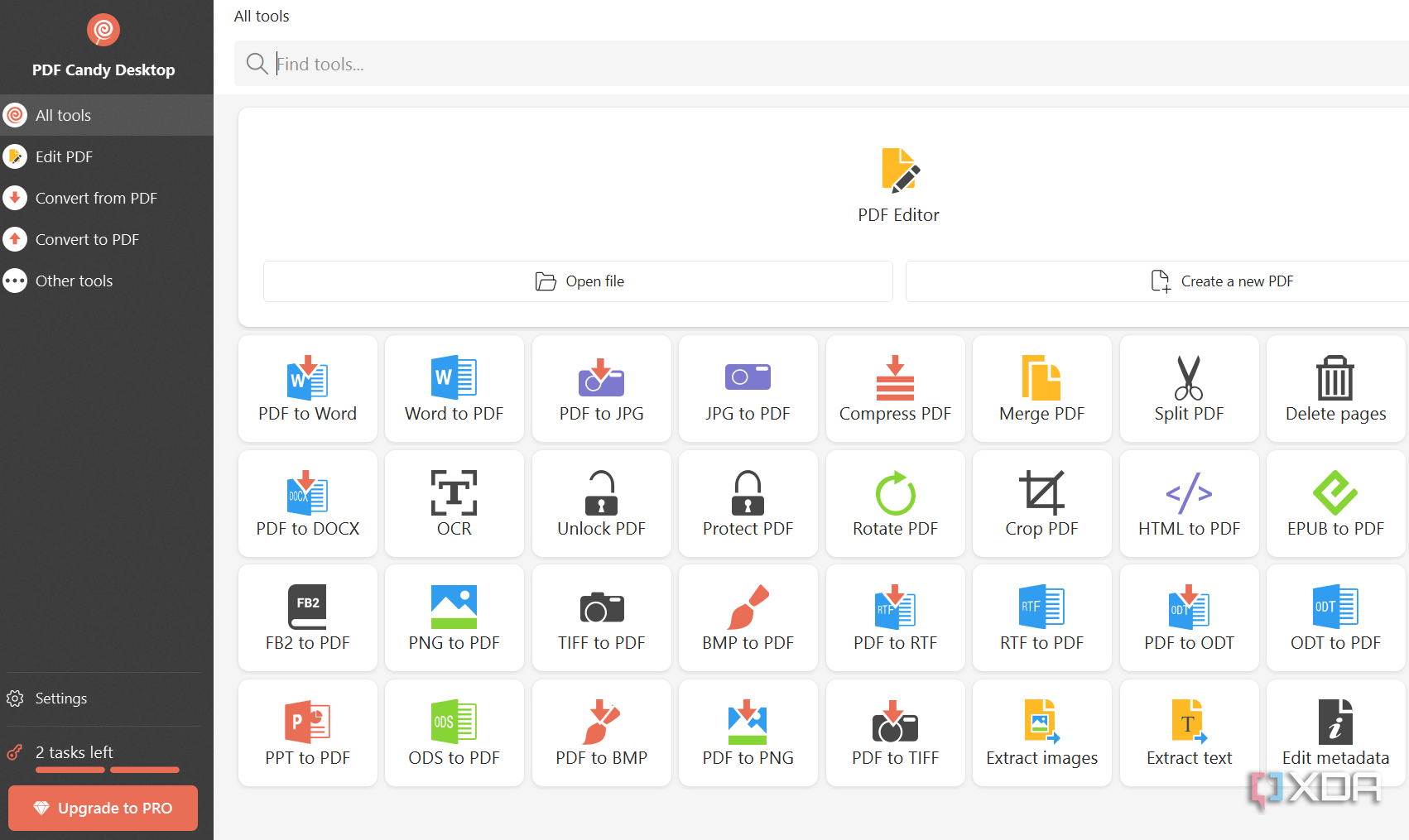
Task: Focus the Find tools search field
Action: coord(821,64)
